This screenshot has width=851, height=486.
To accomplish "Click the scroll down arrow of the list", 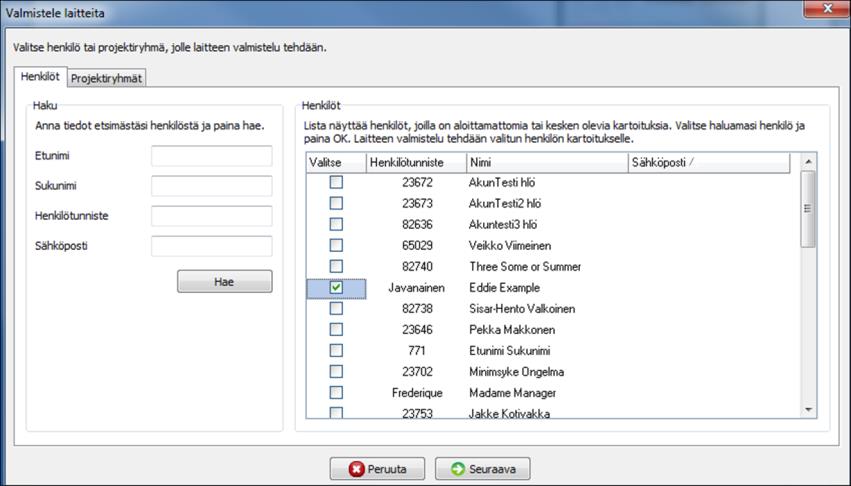I will point(808,410).
